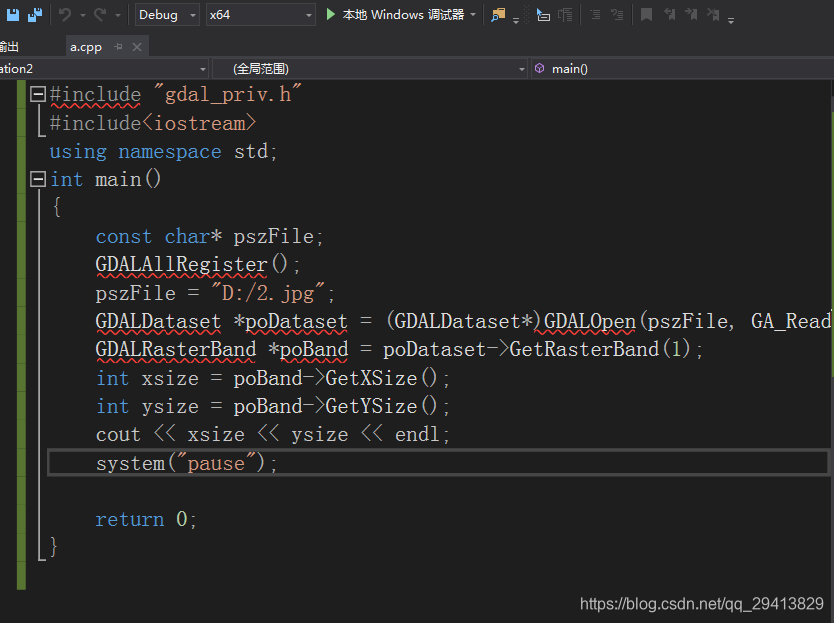Click the grayed stacked-lines toolbar icon

pyautogui.click(x=565, y=15)
